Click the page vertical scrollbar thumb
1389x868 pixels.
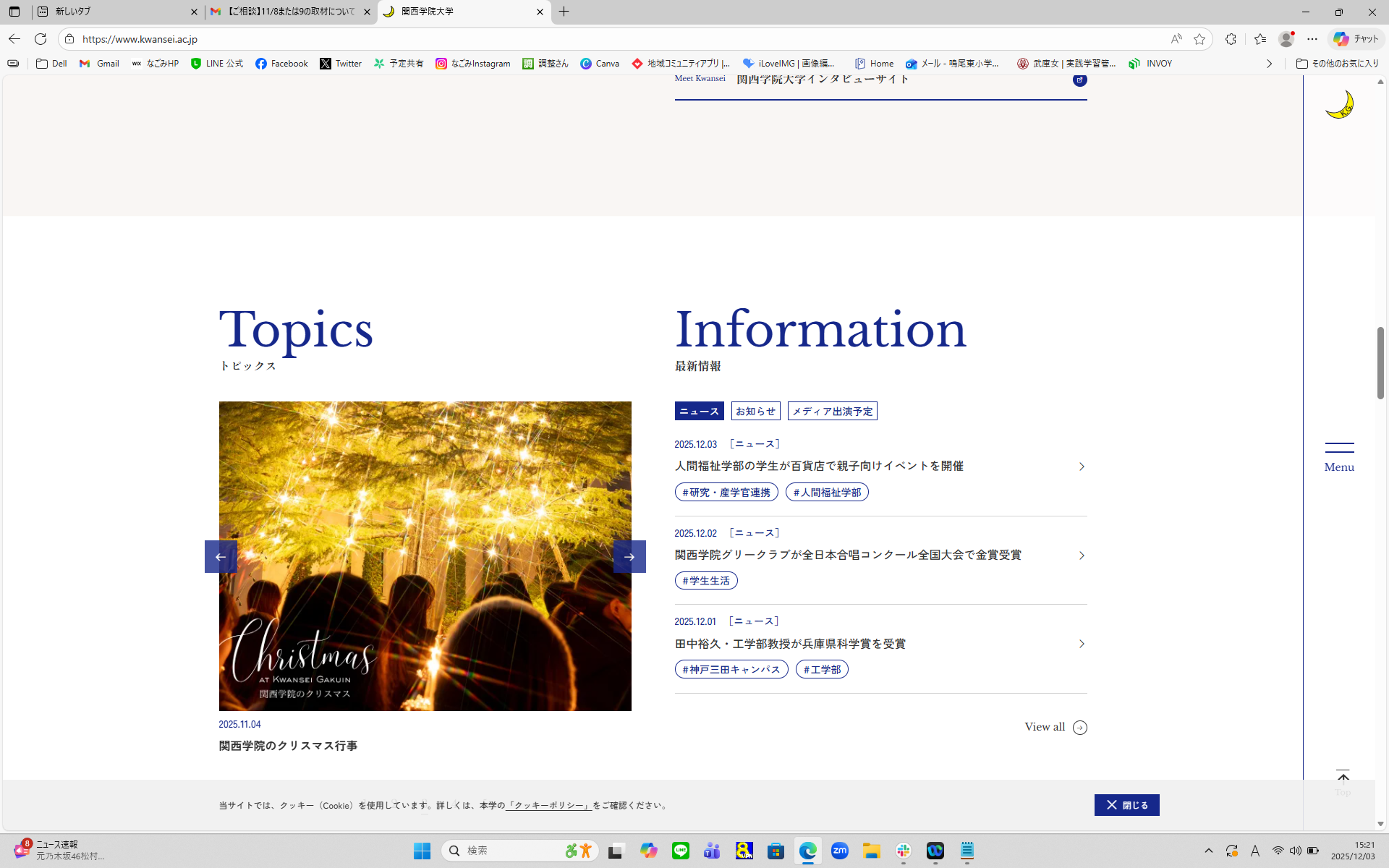tap(1380, 362)
